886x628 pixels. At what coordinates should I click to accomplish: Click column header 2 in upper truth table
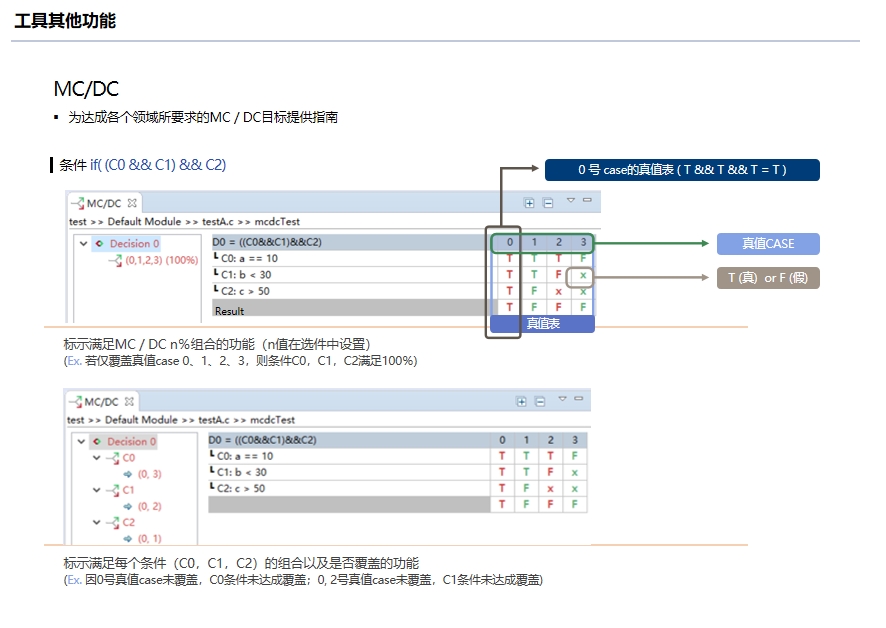pos(558,242)
